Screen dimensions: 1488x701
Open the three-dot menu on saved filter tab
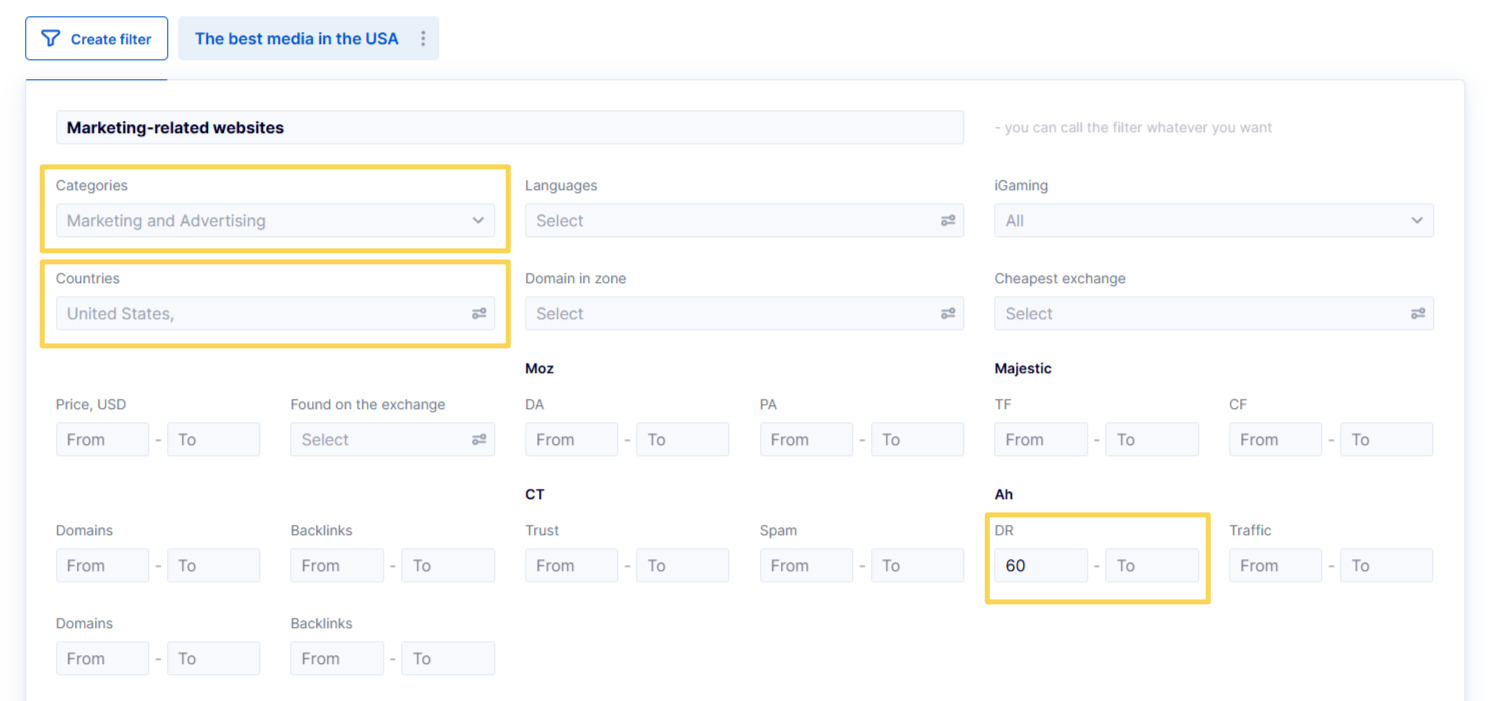pos(423,39)
